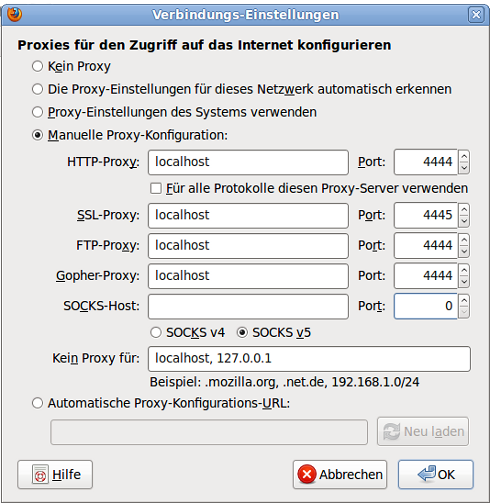Decrease FTP-Proxy port with down arrow
Screen dimensions: 490x503
click(464, 252)
